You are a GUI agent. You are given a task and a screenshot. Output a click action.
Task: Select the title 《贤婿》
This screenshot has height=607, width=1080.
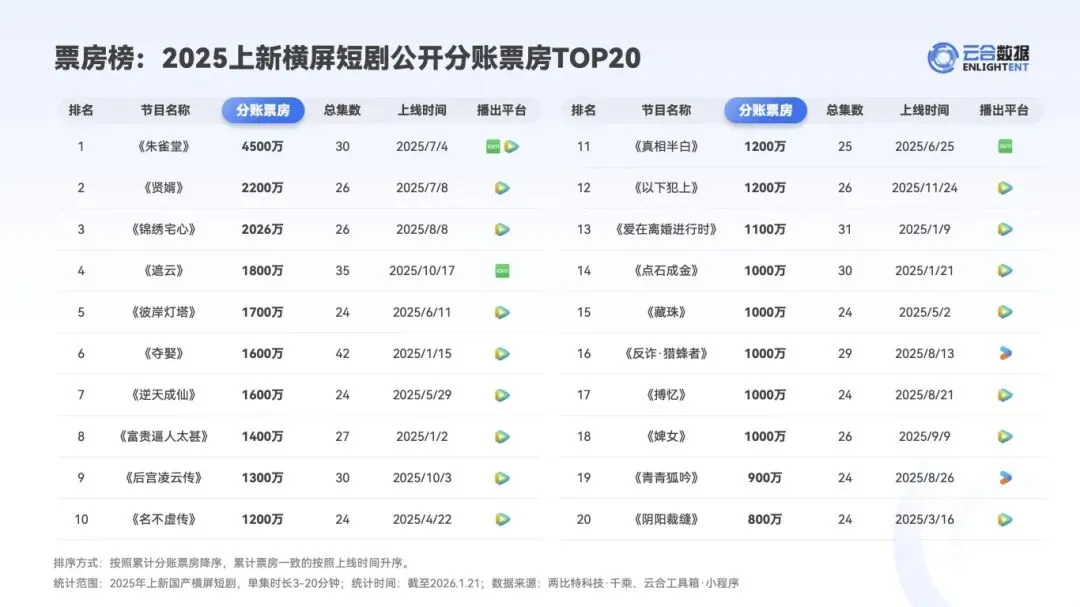(x=163, y=188)
